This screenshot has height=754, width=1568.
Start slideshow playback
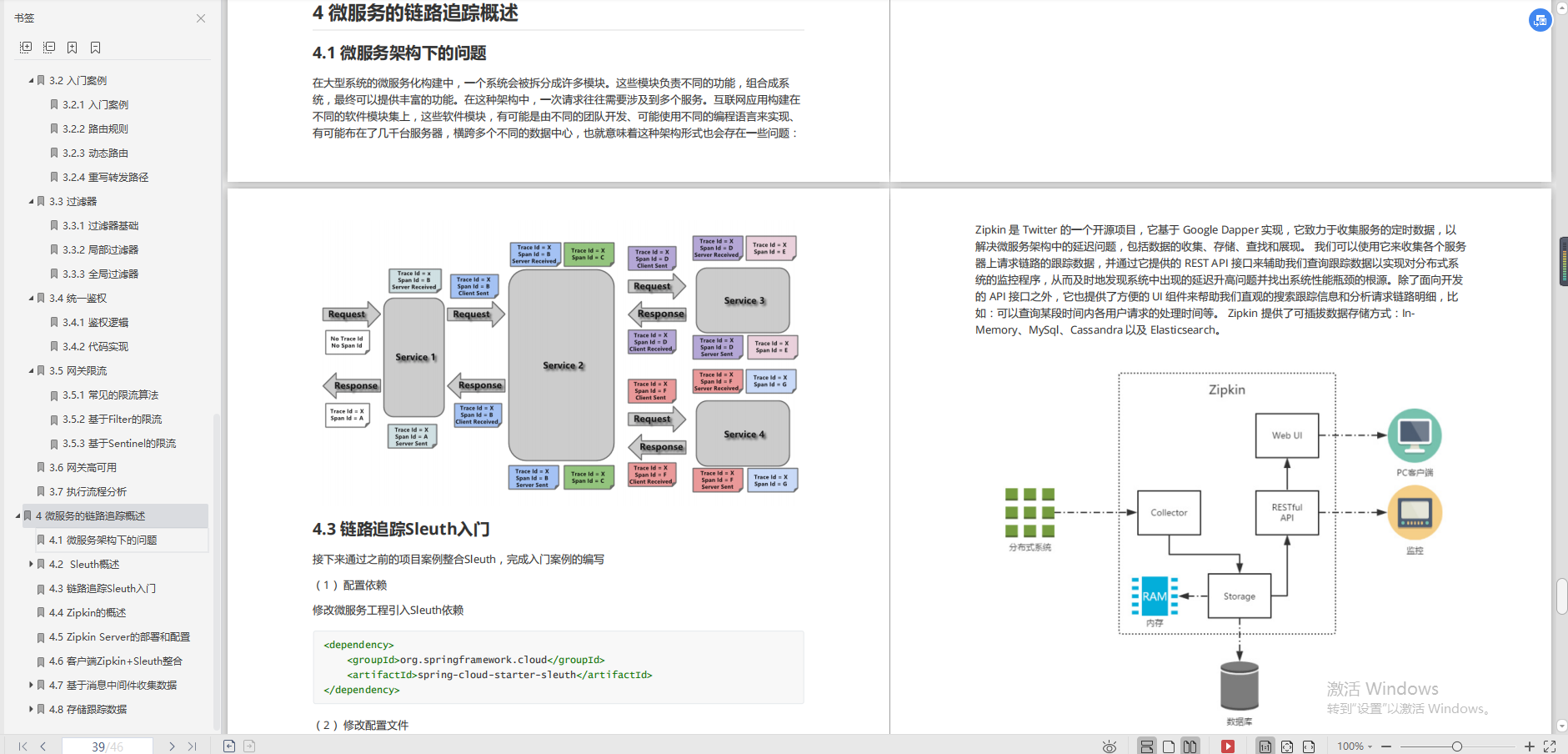pyautogui.click(x=1228, y=746)
